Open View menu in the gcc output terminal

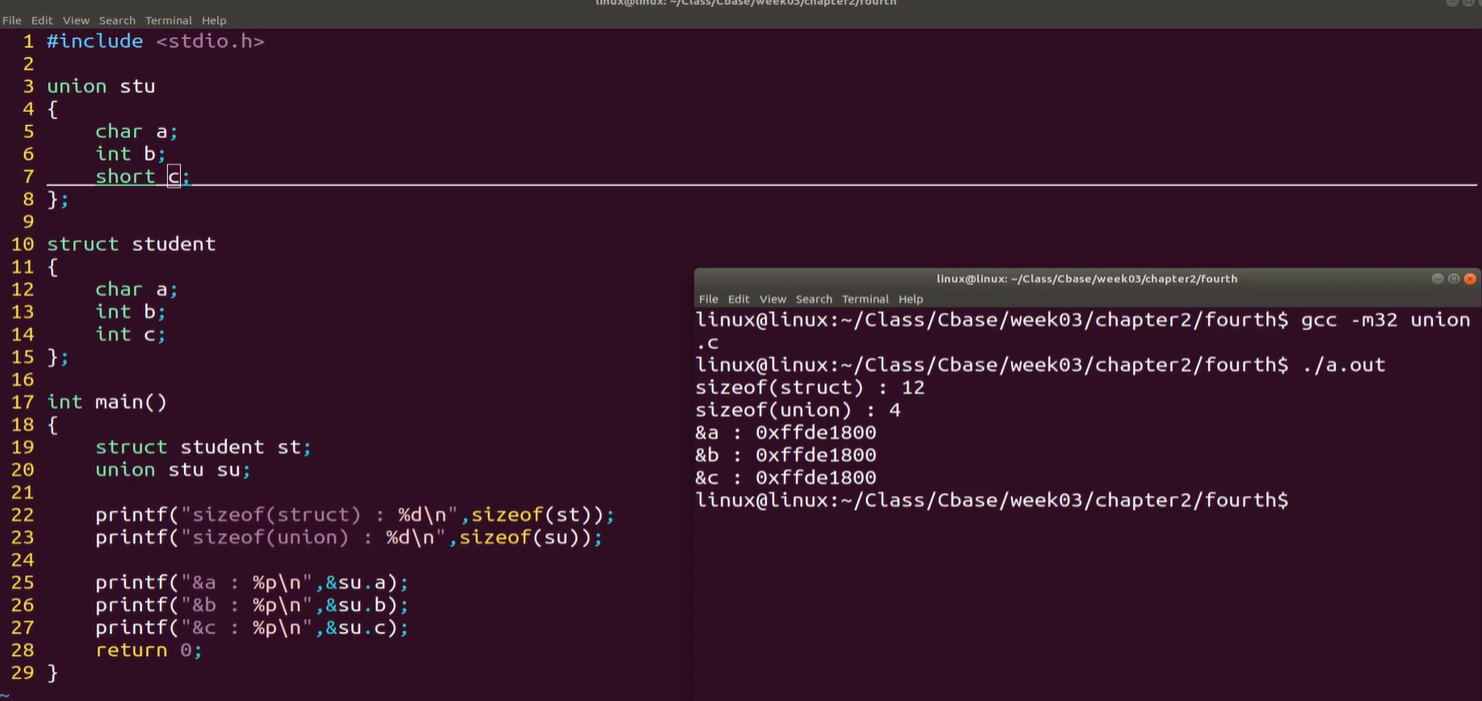[772, 299]
